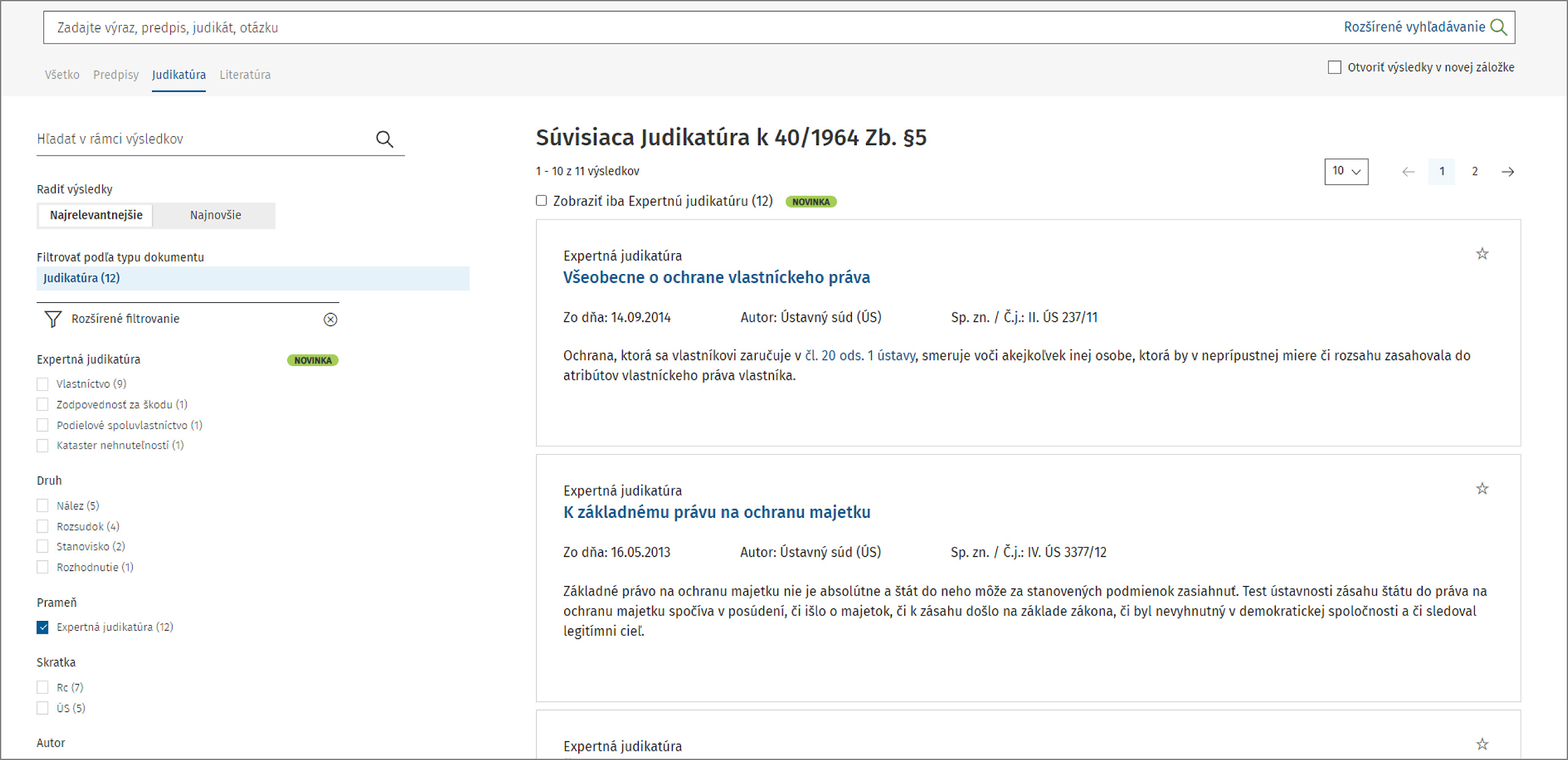Sort results by Najnovšie
The width and height of the screenshot is (1568, 760).
coord(215,215)
